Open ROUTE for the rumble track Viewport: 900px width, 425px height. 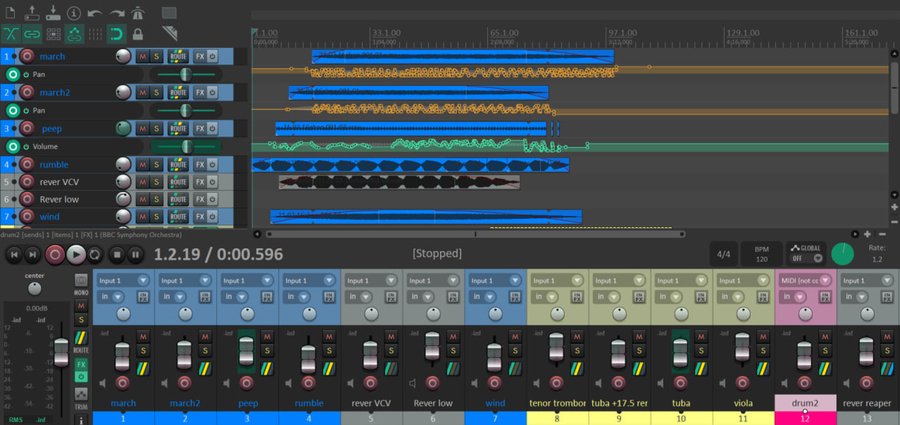pos(179,165)
